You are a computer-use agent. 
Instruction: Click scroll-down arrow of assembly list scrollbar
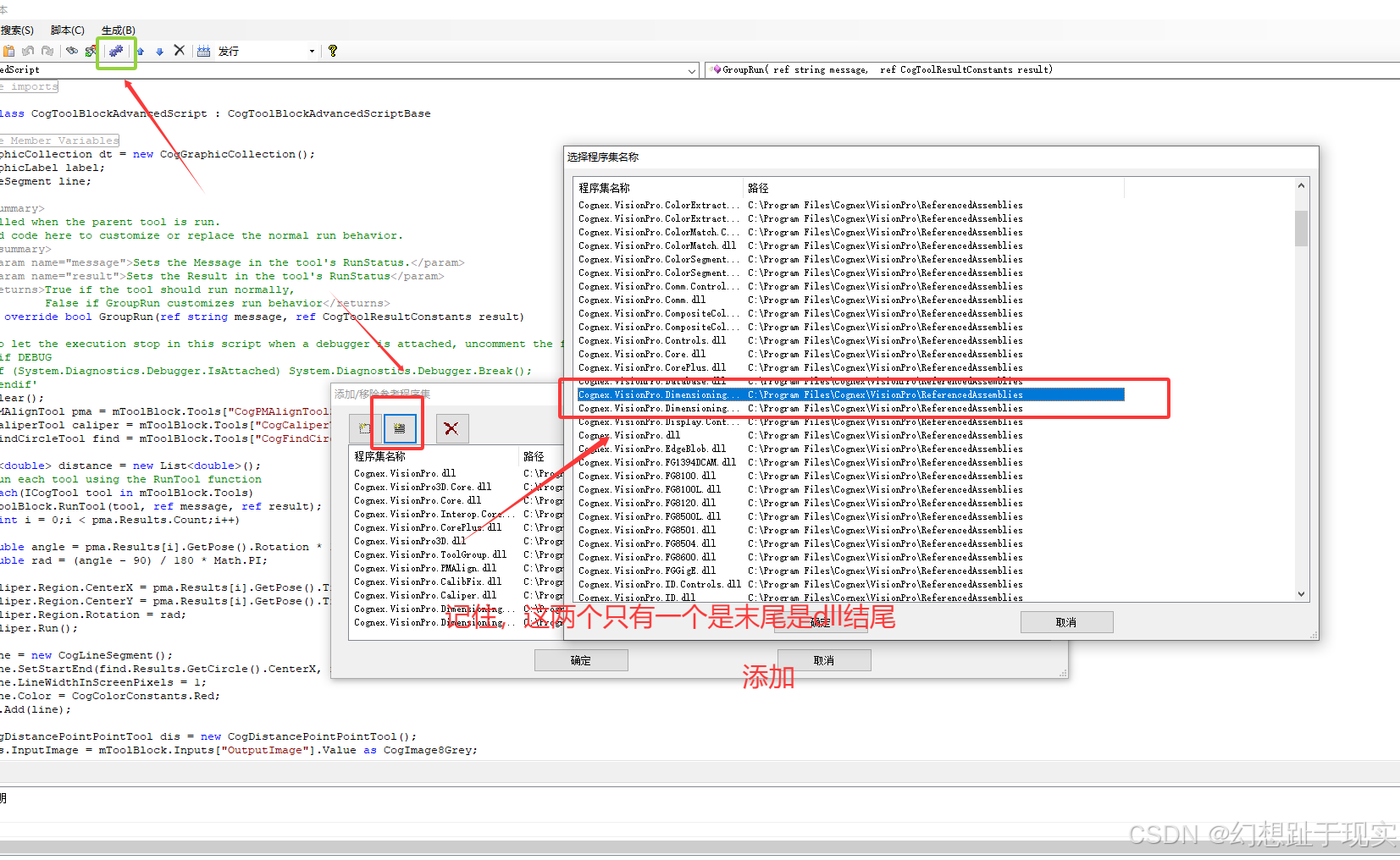coord(1301,594)
